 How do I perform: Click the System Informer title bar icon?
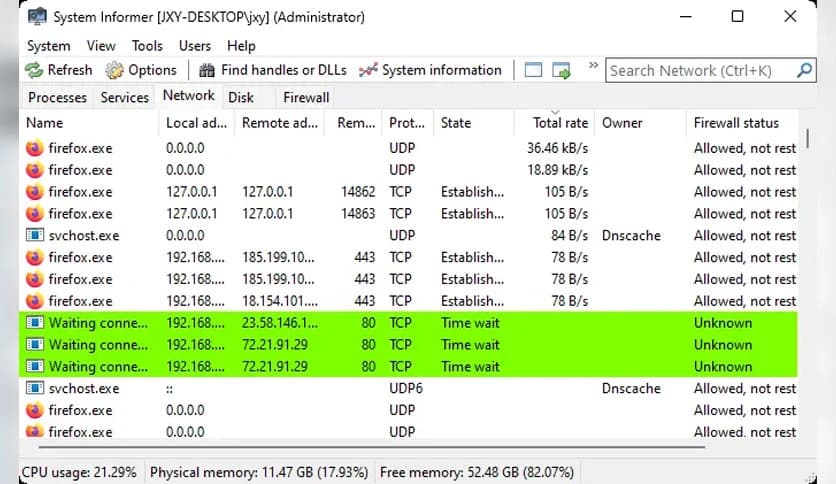[37, 17]
